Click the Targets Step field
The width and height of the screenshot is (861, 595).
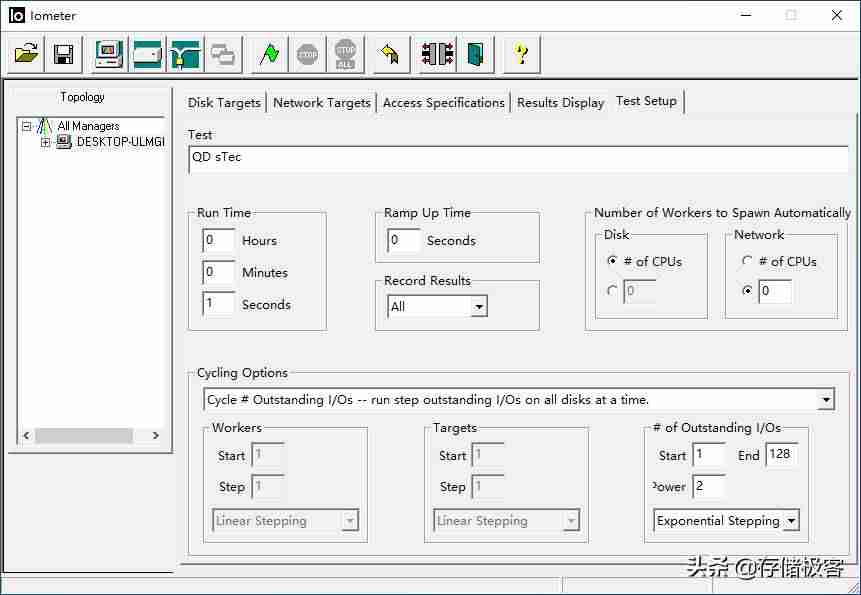pyautogui.click(x=488, y=486)
